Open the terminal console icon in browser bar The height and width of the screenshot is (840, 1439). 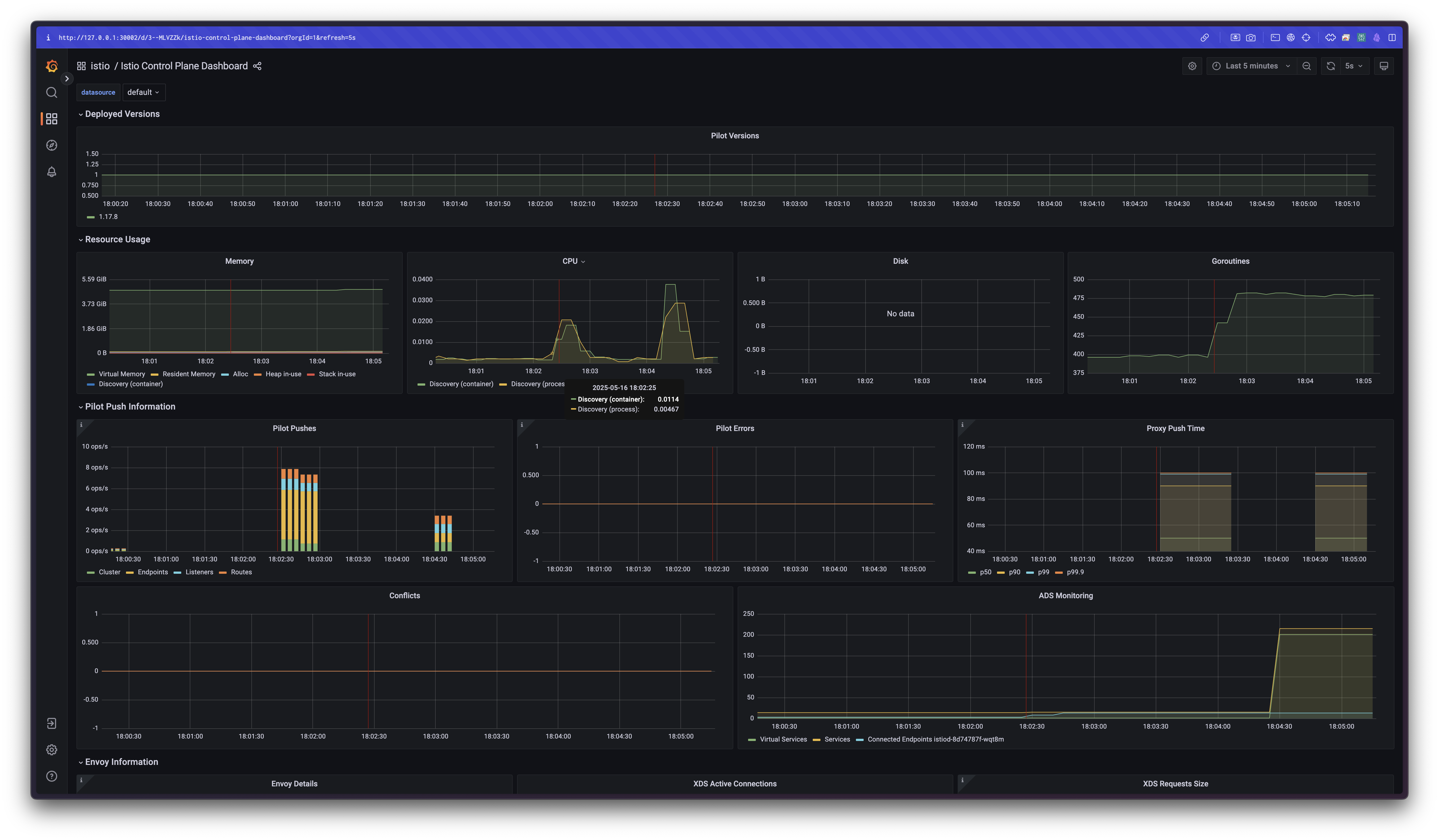point(1275,38)
